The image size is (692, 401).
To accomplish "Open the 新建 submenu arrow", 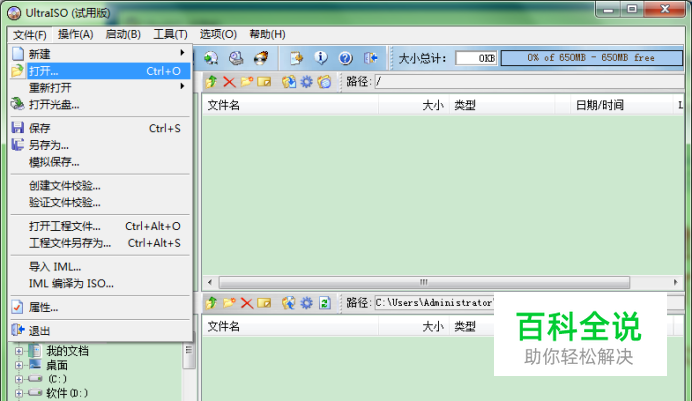I will click(x=182, y=53).
